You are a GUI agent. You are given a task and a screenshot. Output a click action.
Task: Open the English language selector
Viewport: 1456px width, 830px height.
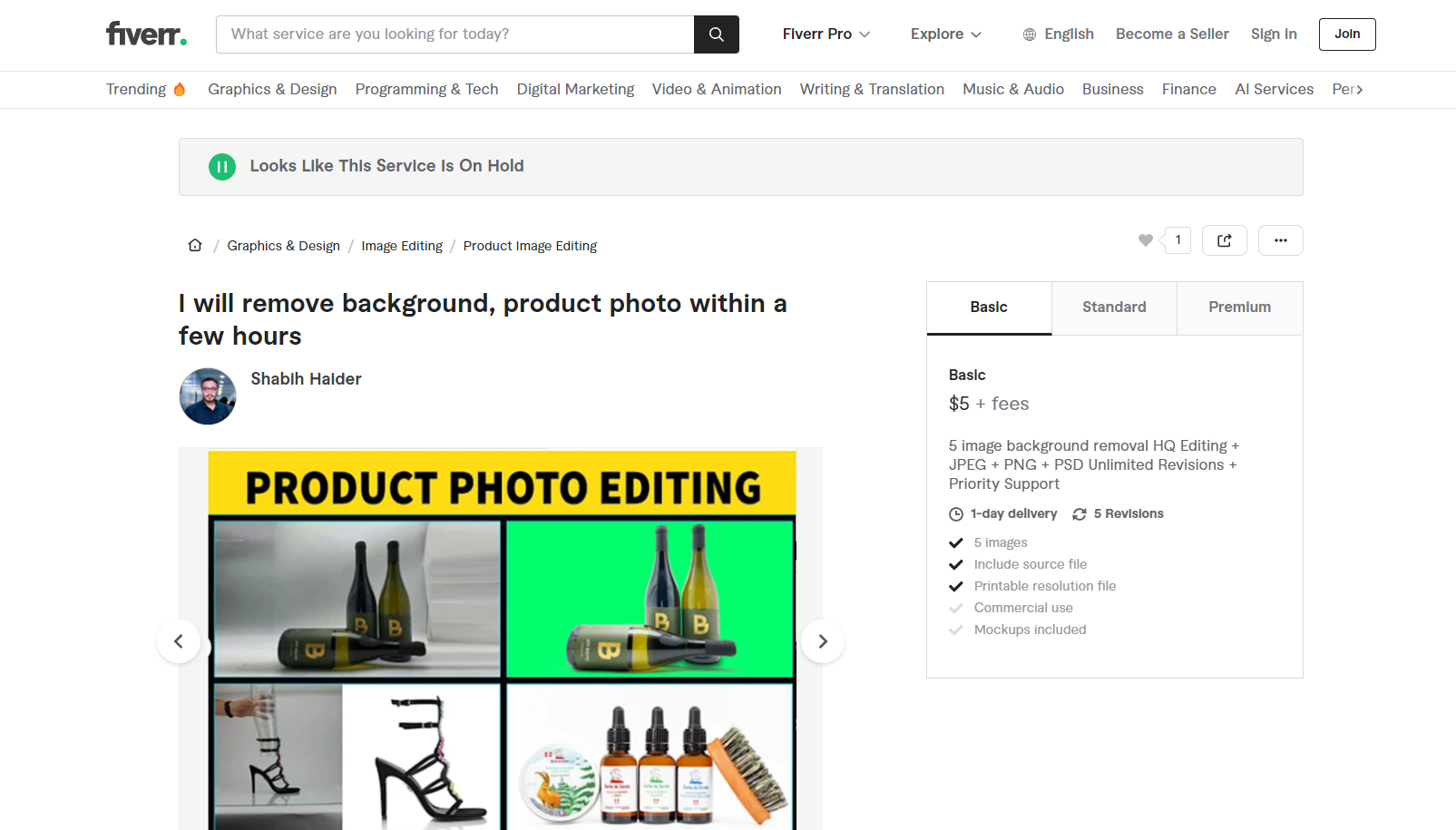1058,34
